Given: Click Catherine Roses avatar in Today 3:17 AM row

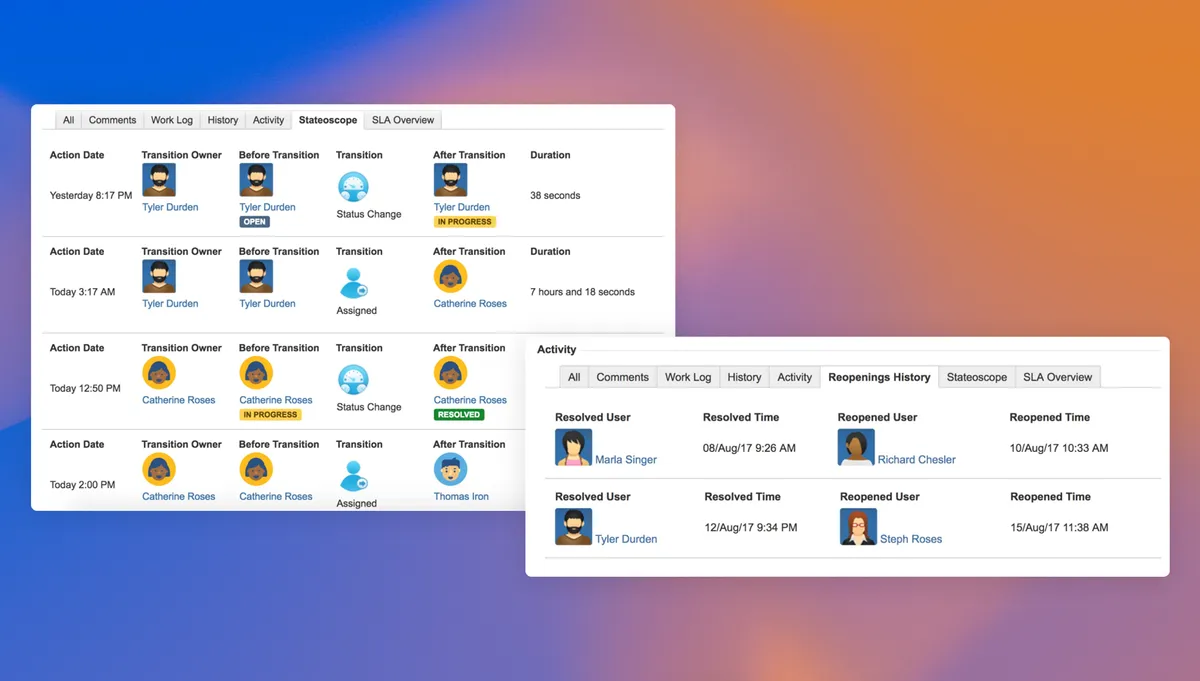Looking at the screenshot, I should tap(450, 277).
